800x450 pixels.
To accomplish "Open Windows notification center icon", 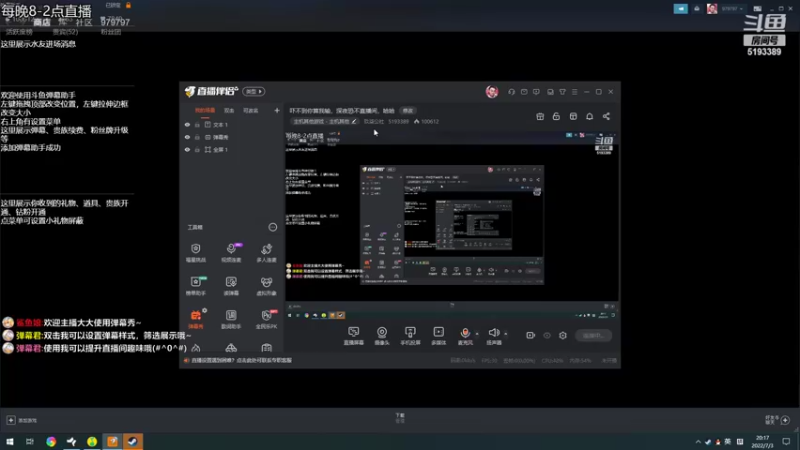I will 786,441.
